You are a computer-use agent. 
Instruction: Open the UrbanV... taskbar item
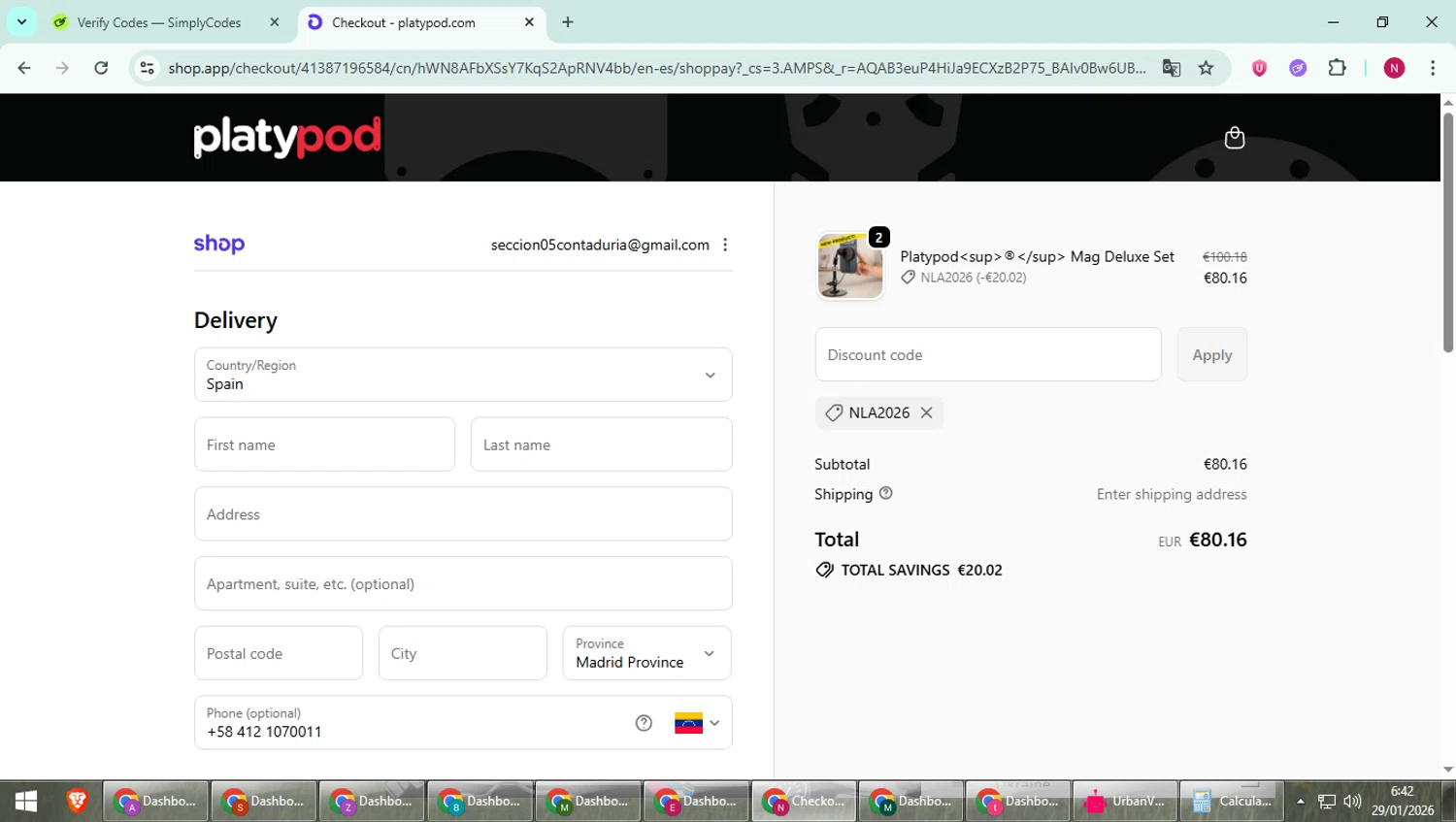[1125, 801]
